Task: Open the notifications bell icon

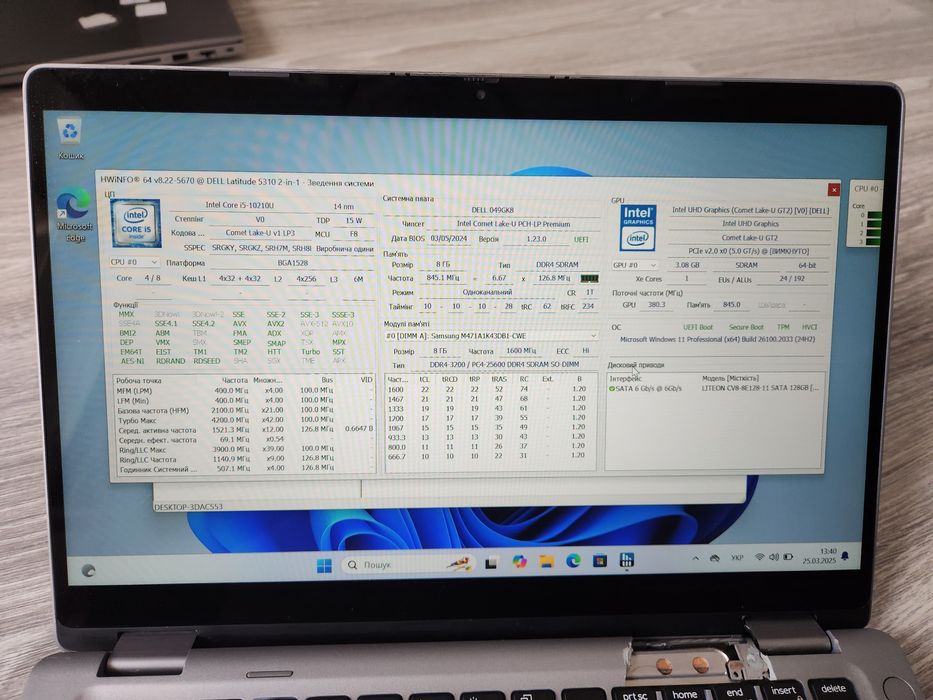Action: (845, 556)
